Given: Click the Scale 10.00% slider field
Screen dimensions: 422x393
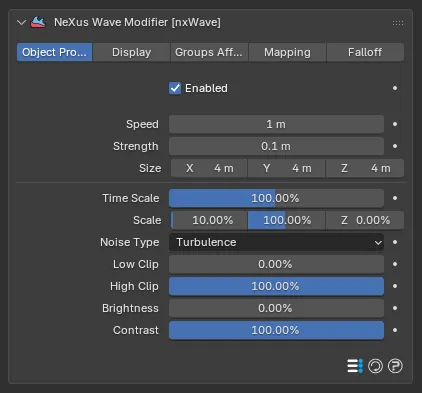Looking at the screenshot, I should [209, 220].
